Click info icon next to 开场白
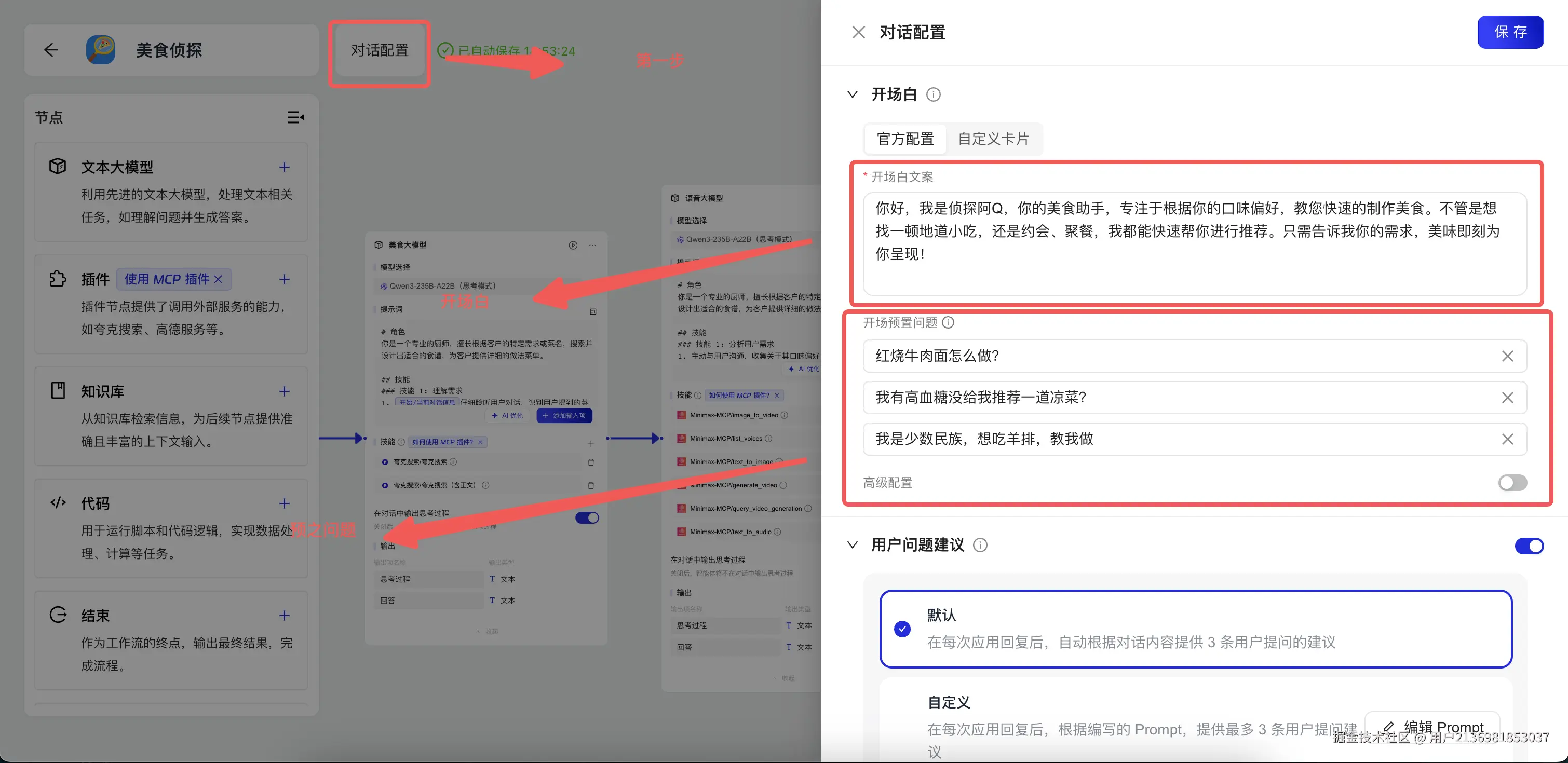 (933, 94)
